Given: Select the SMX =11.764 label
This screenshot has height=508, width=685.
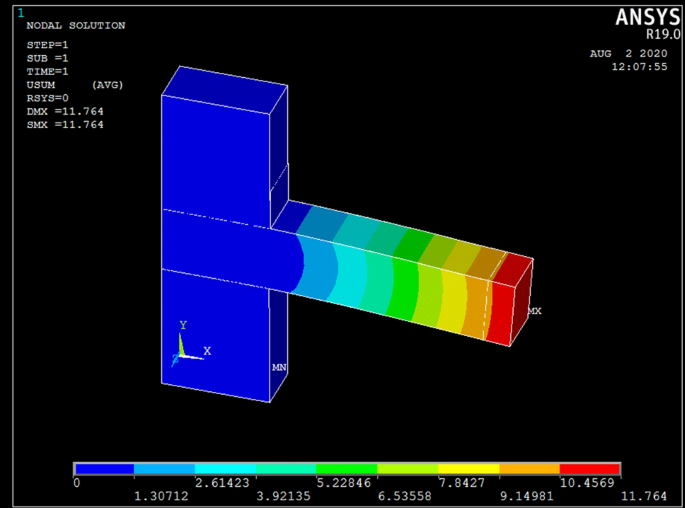Looking at the screenshot, I should pyautogui.click(x=65, y=125).
